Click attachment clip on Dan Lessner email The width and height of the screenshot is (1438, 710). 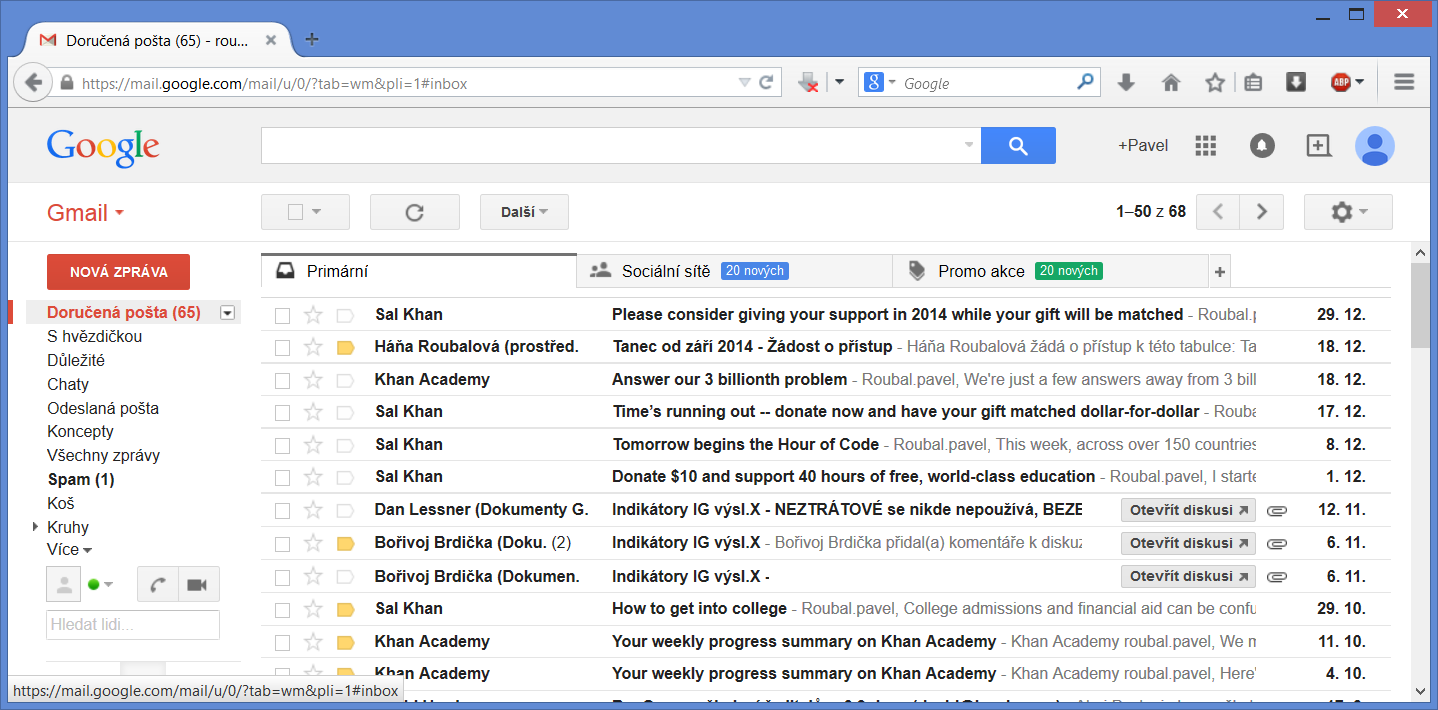pyautogui.click(x=1277, y=510)
